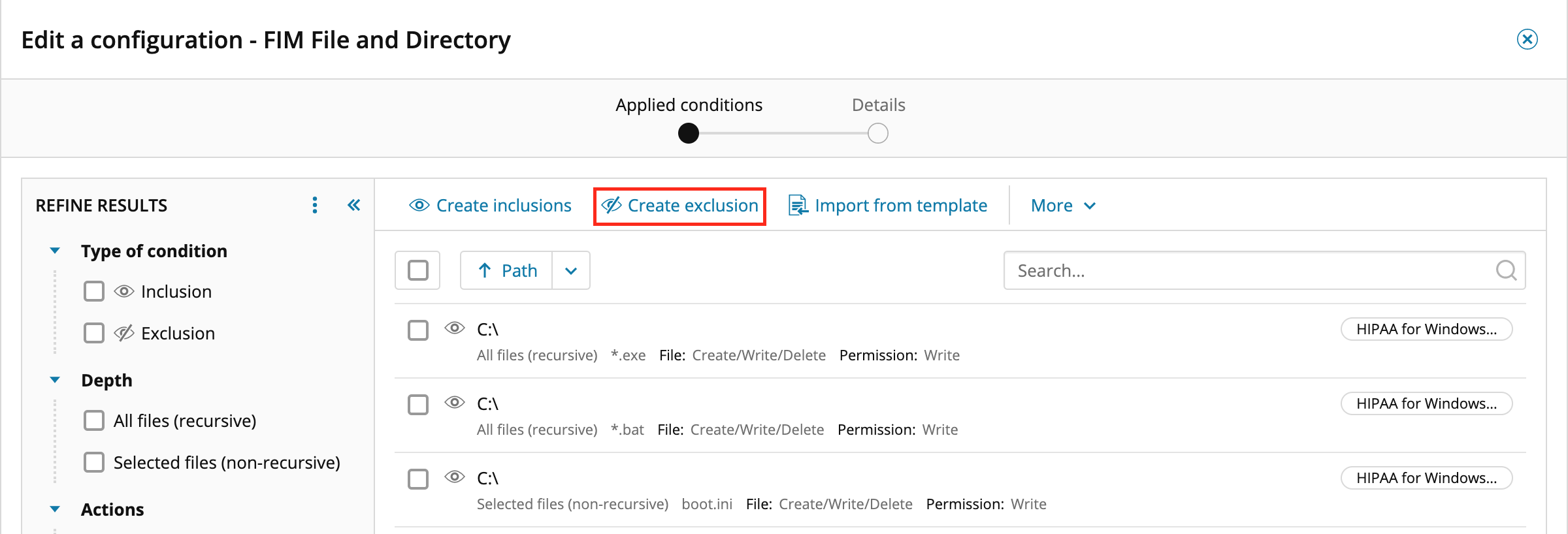Close the Edit a configuration dialog
The width and height of the screenshot is (1568, 534).
(1527, 40)
